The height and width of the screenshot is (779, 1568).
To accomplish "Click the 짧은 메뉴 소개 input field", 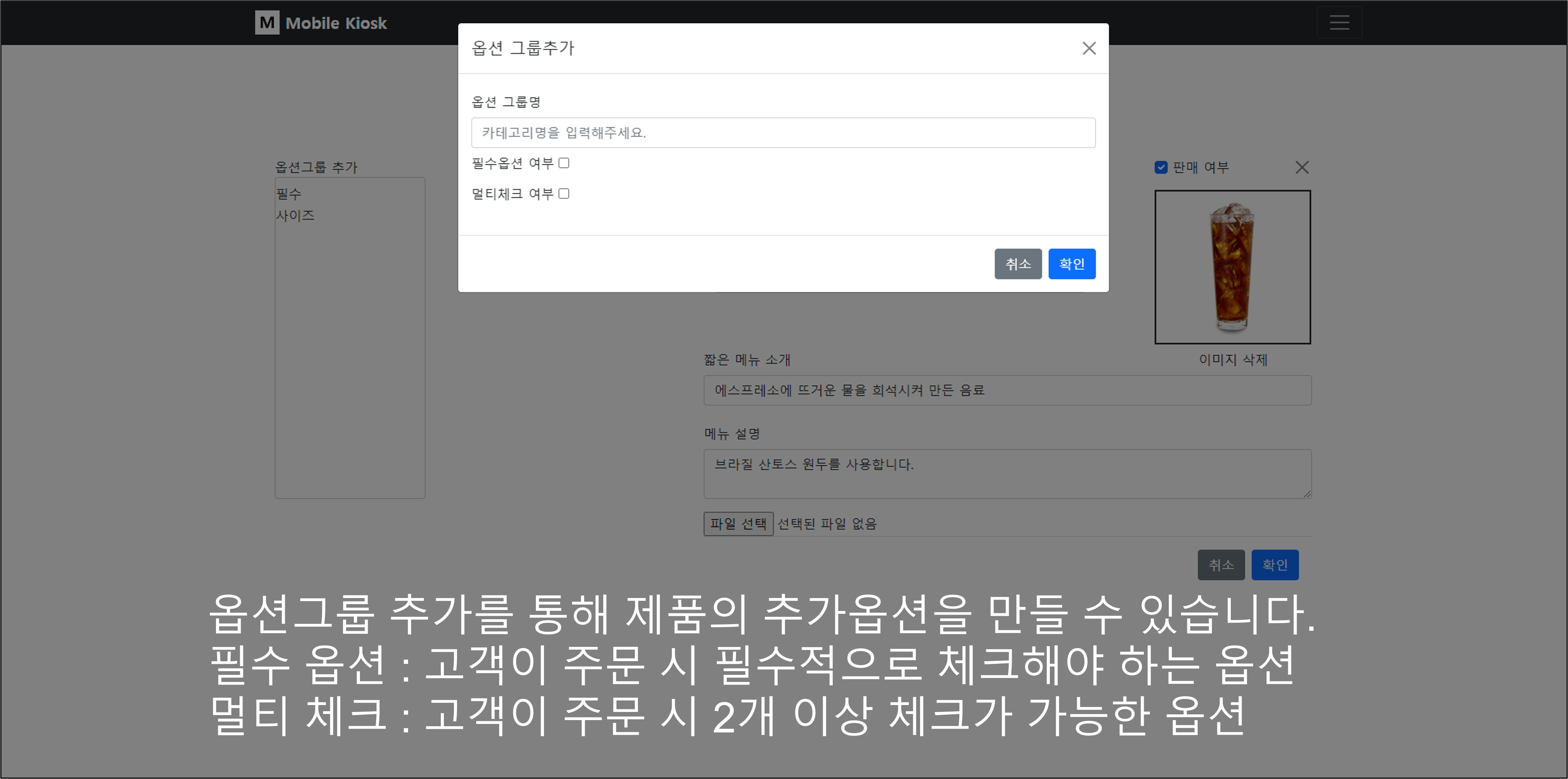I will tap(1007, 390).
